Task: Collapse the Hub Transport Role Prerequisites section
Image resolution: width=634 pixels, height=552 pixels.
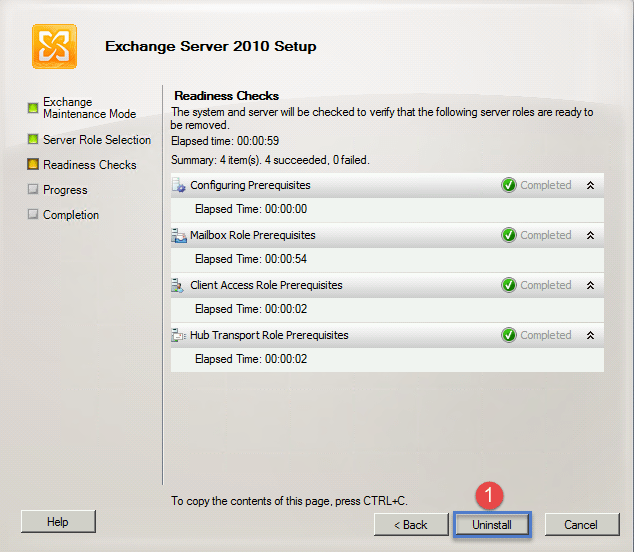Action: coord(590,335)
